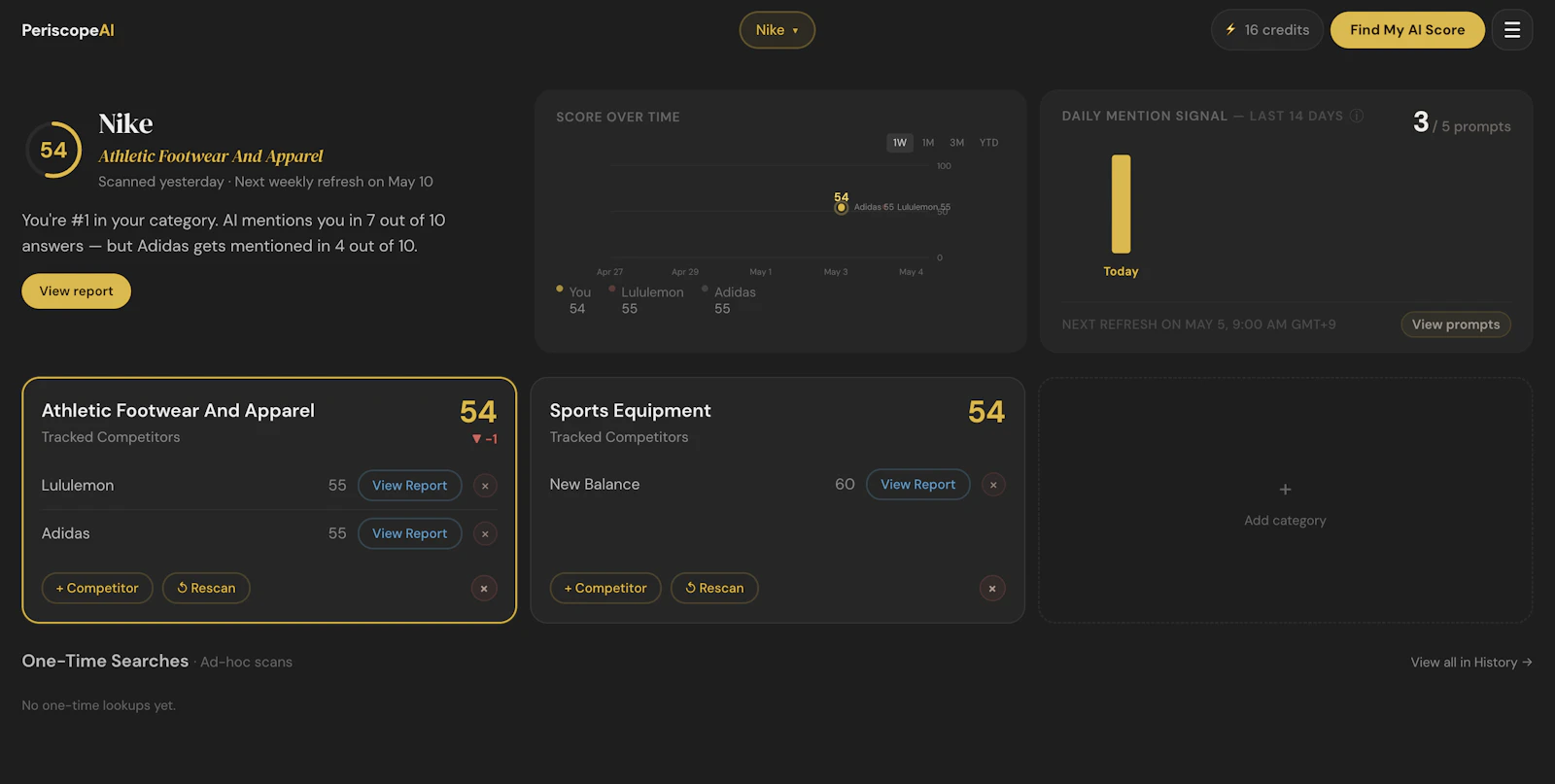This screenshot has width=1555, height=784.
Task: Click the Lululemon competitor name
Action: tap(78, 486)
